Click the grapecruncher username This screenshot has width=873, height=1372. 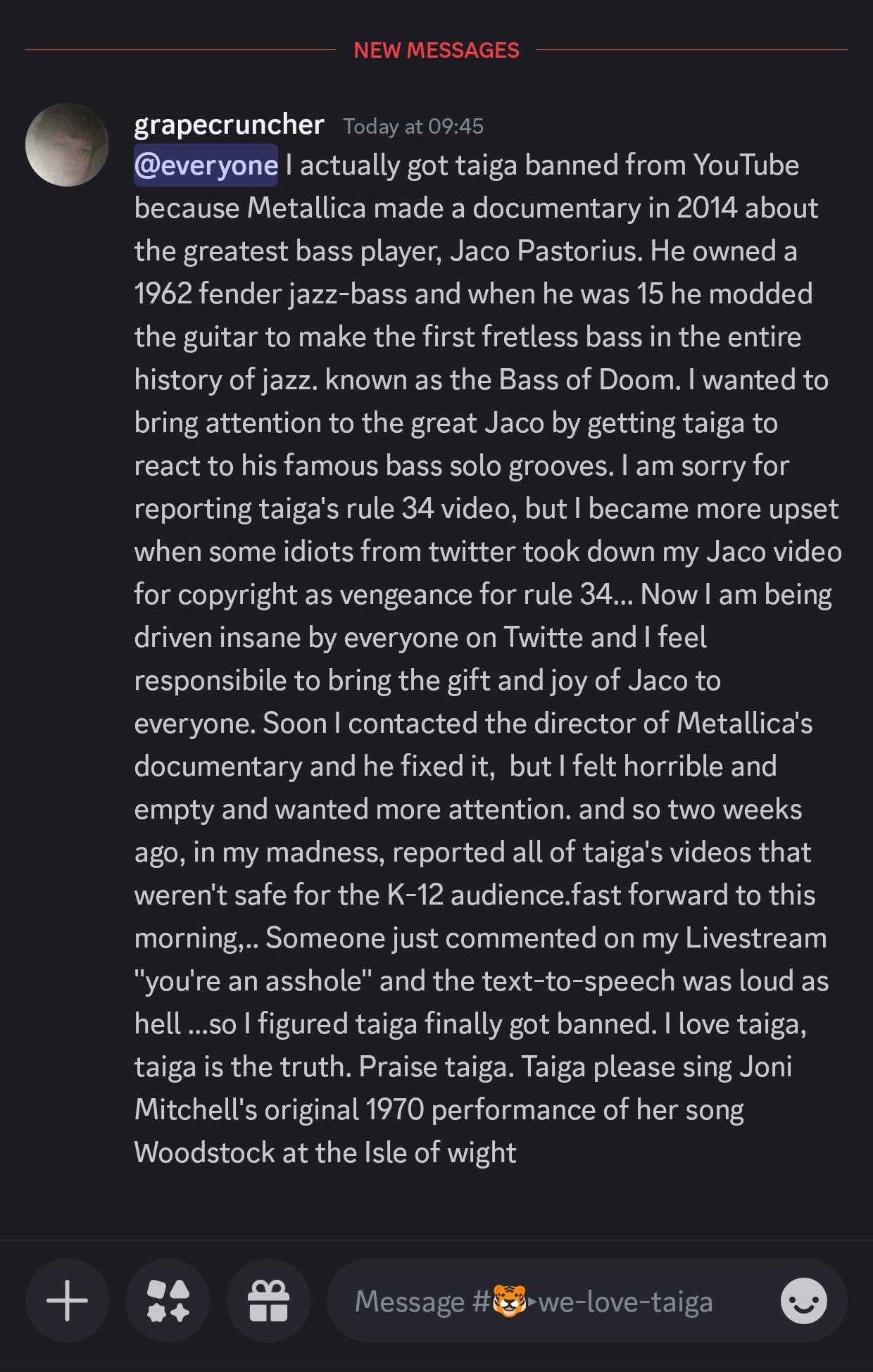(229, 124)
